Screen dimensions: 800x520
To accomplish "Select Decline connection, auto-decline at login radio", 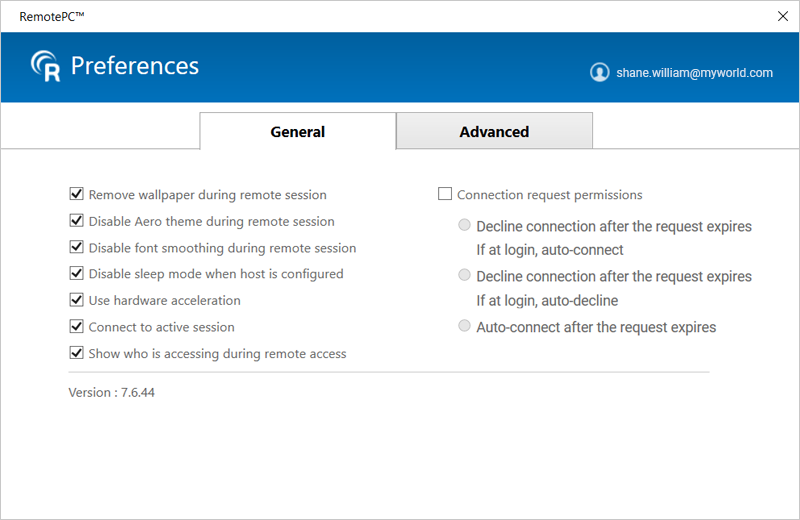I will coord(464,275).
